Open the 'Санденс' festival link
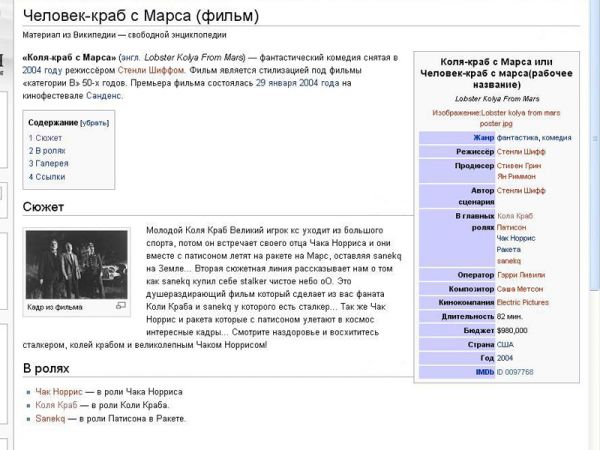600x450 pixels. click(x=104, y=96)
